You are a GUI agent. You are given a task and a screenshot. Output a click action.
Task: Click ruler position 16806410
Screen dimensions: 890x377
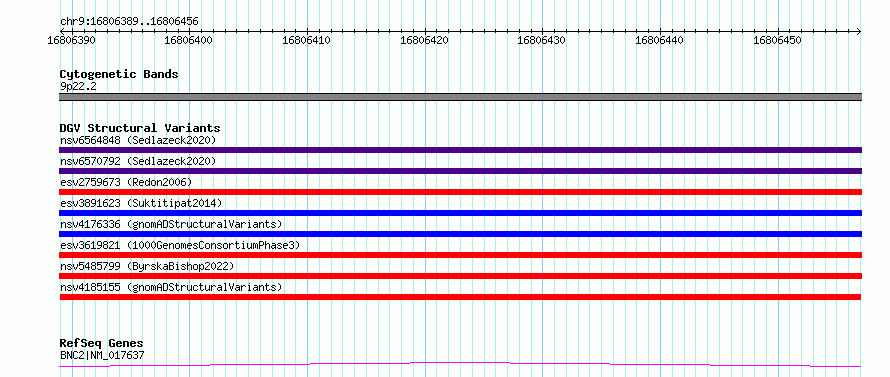tap(307, 40)
